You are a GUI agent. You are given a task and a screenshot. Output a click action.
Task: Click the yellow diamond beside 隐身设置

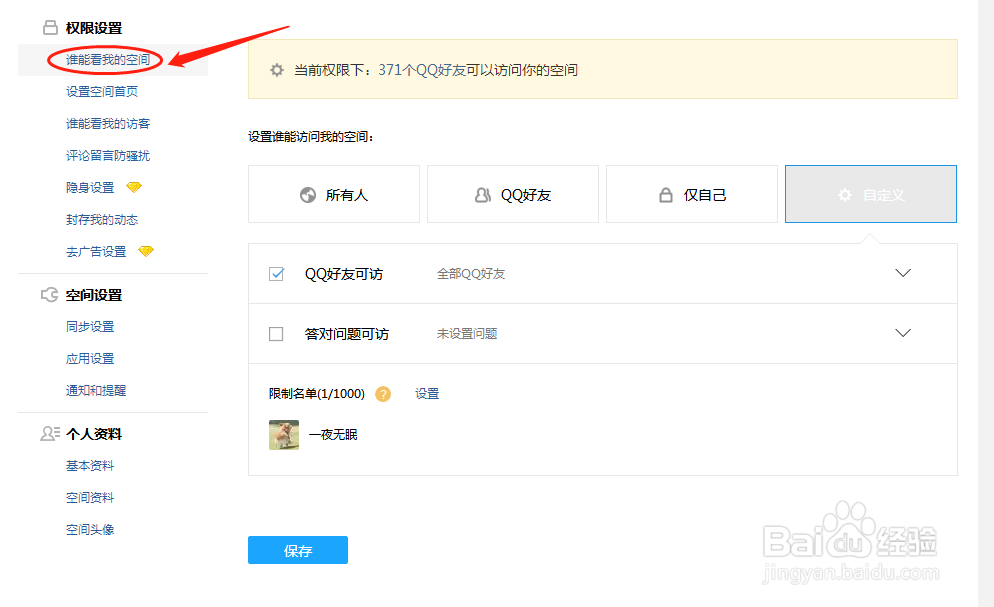(134, 187)
